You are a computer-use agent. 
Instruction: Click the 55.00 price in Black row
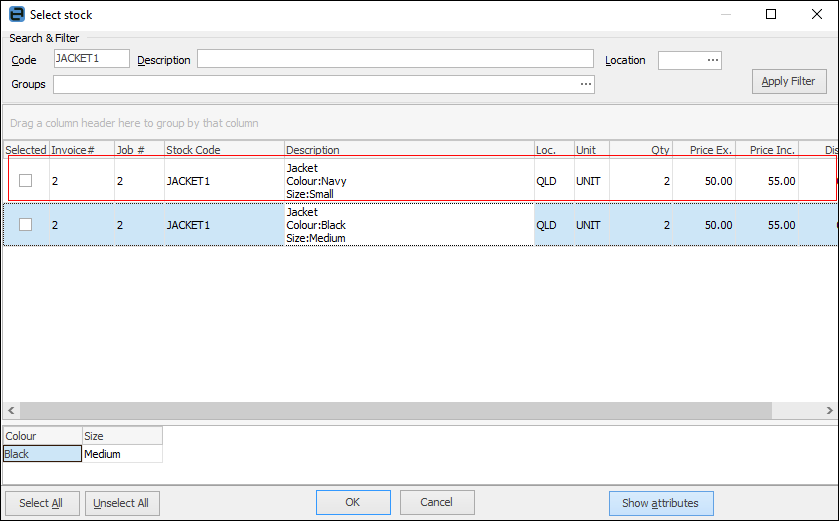click(x=781, y=225)
